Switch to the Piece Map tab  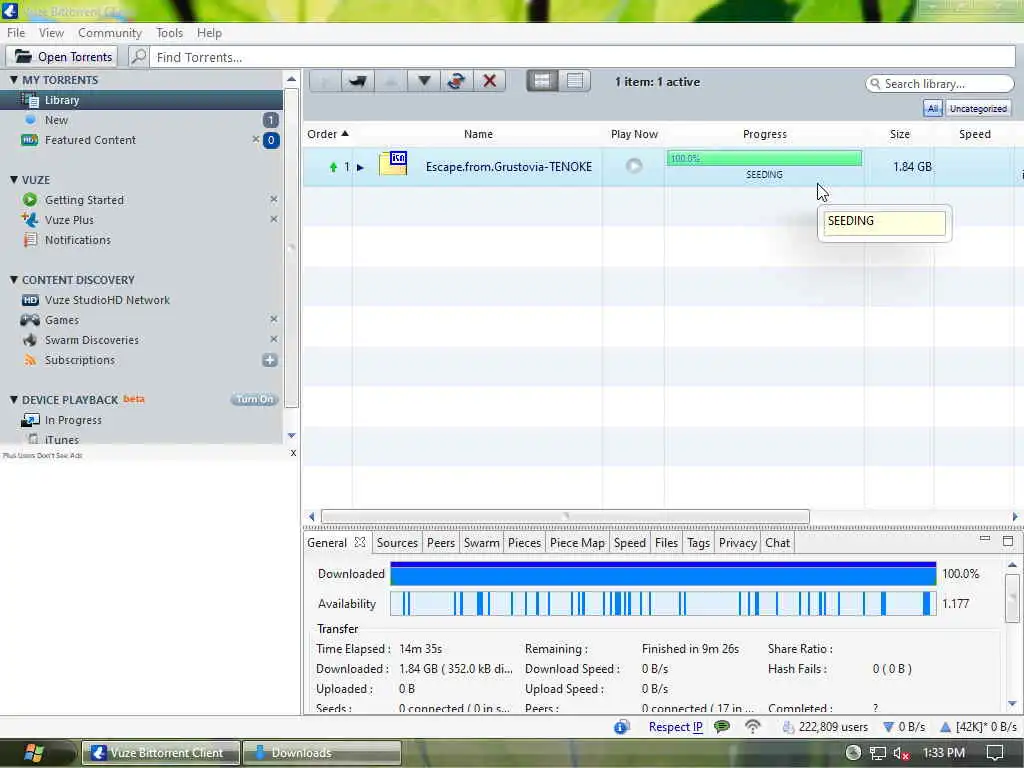(x=577, y=543)
